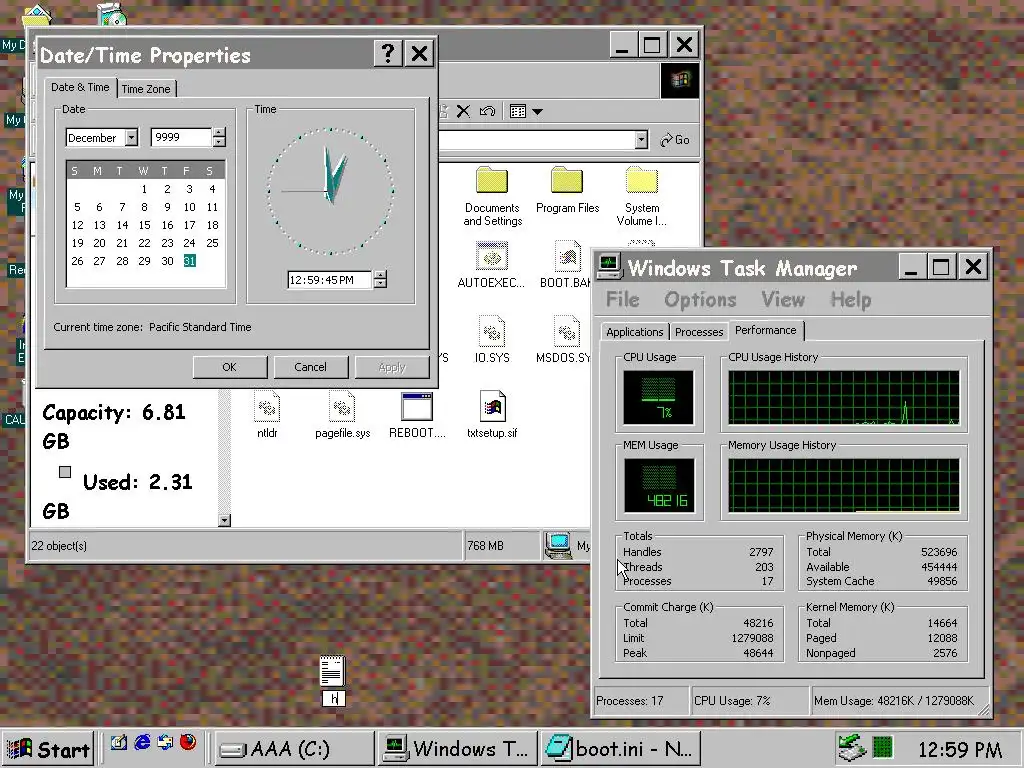Click Show Desktop in Quick Launch
Image resolution: width=1024 pixels, height=768 pixels.
118,743
